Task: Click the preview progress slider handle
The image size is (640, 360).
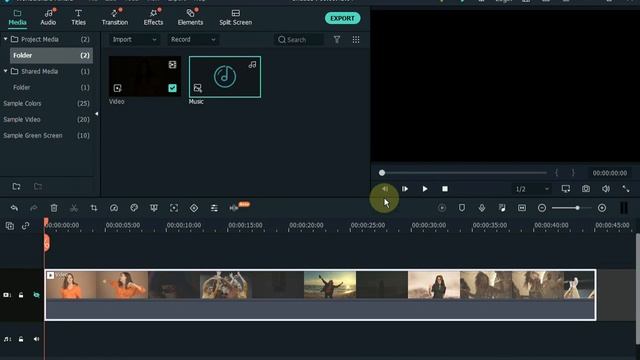Action: point(382,173)
